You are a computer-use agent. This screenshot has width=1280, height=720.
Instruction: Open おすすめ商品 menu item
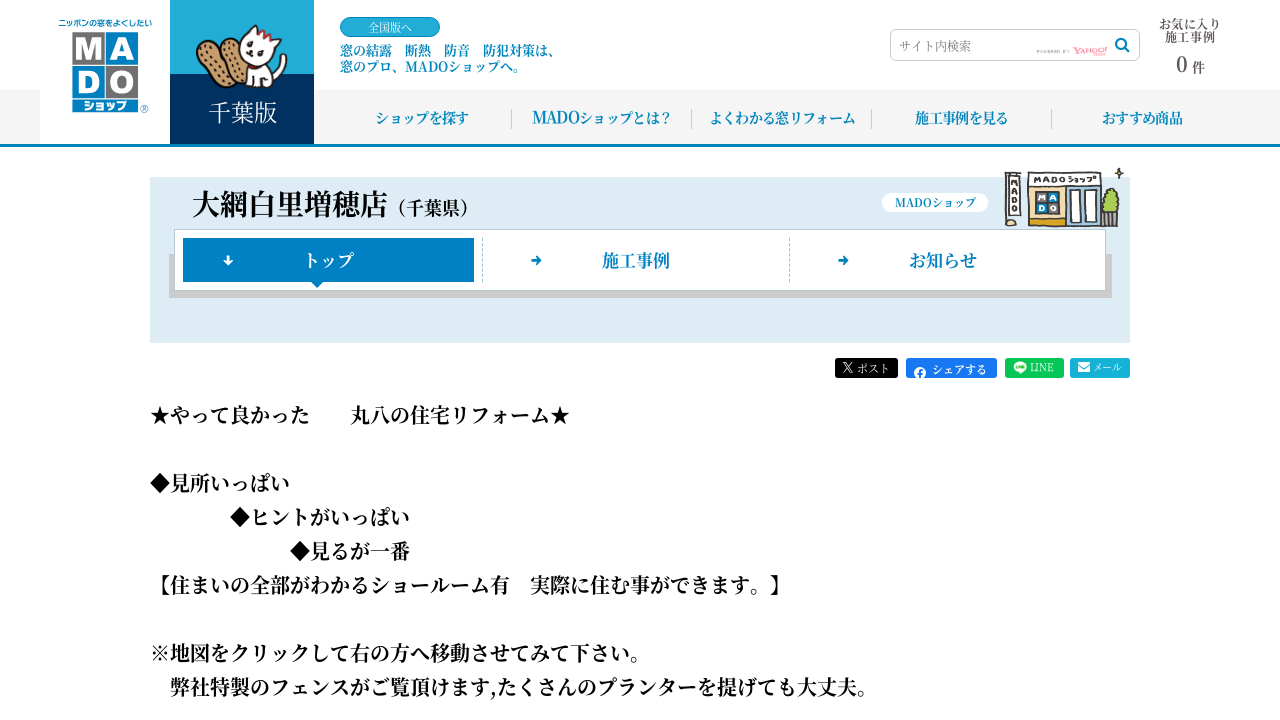(1142, 118)
